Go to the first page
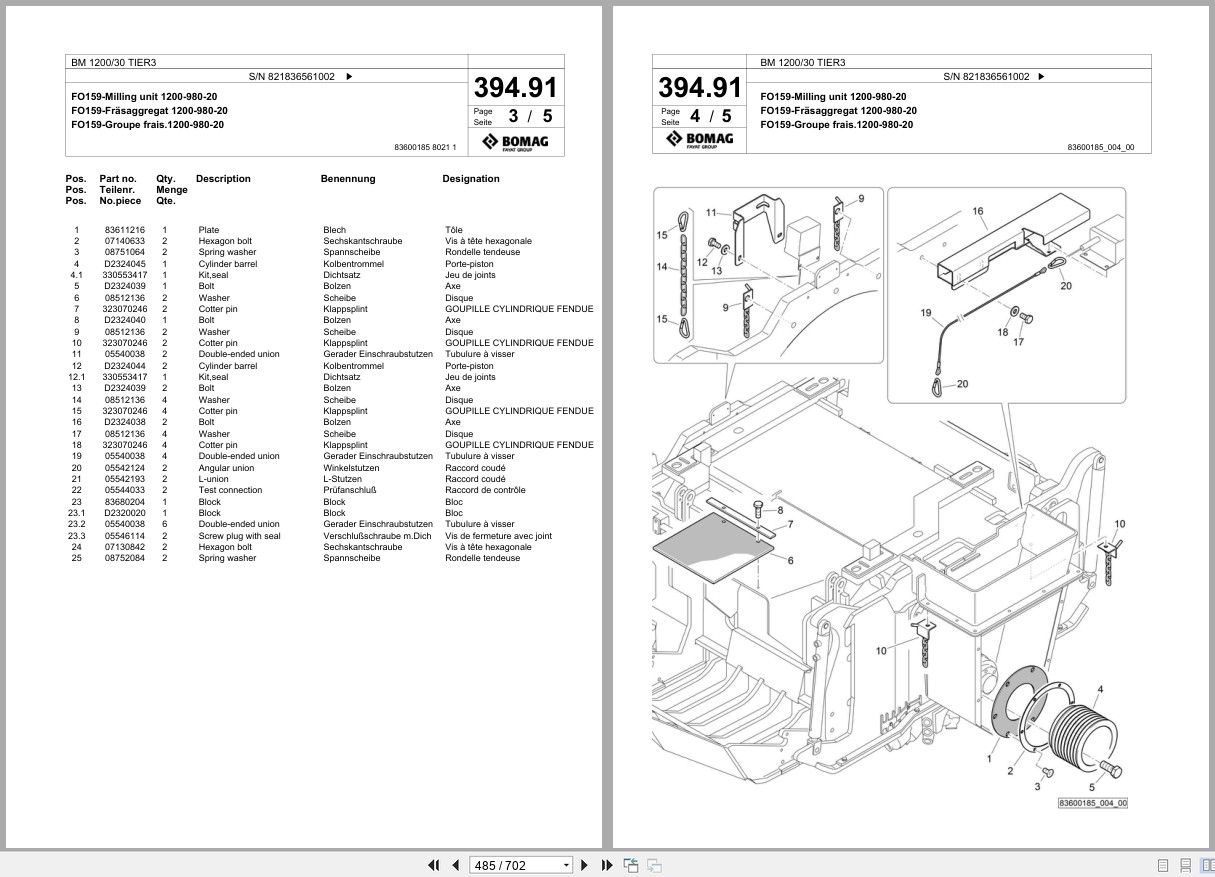This screenshot has height=877, width=1215. click(x=433, y=865)
